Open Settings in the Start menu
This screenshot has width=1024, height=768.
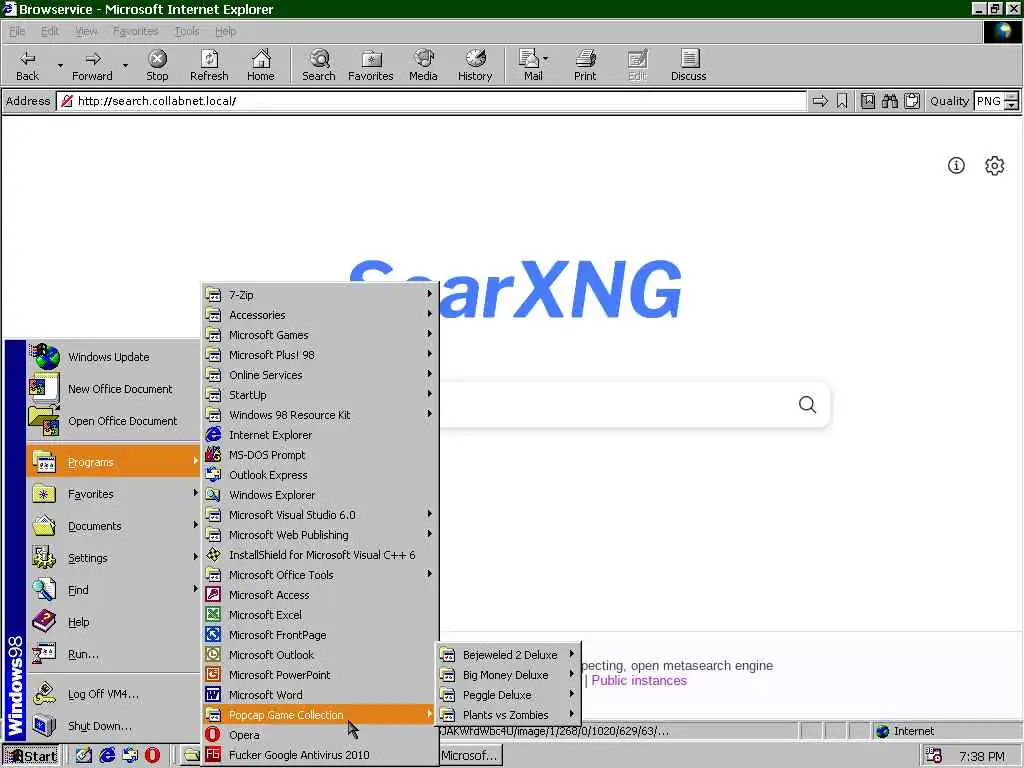click(x=114, y=558)
